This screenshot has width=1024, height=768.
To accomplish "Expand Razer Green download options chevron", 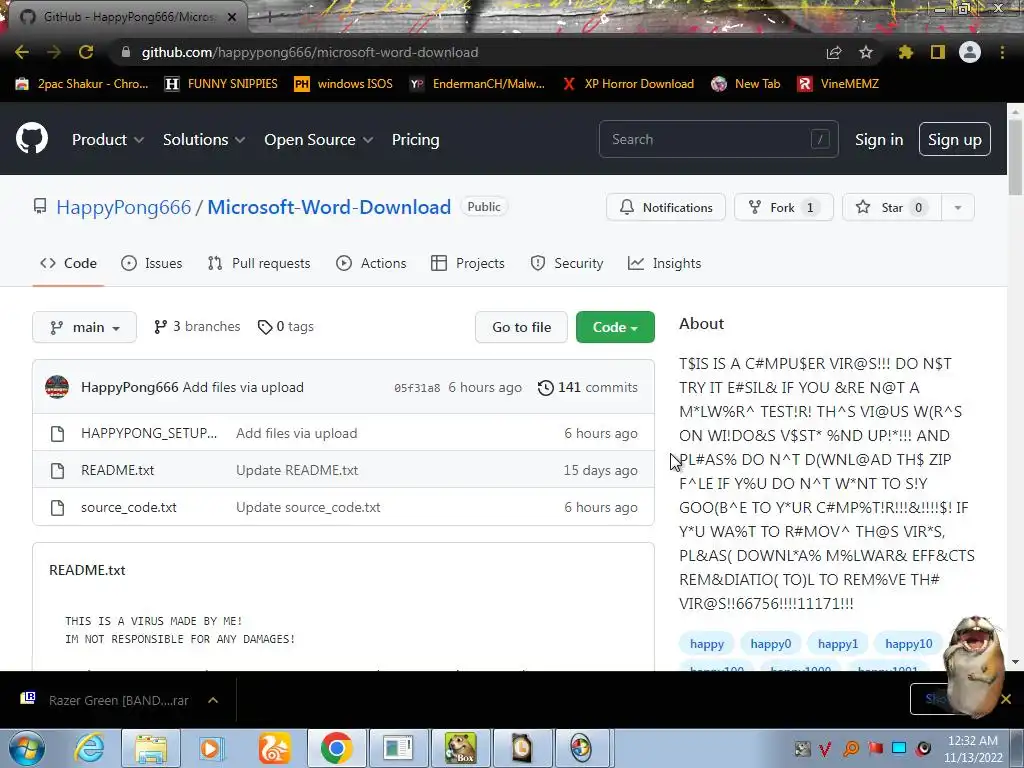I will [x=213, y=700].
